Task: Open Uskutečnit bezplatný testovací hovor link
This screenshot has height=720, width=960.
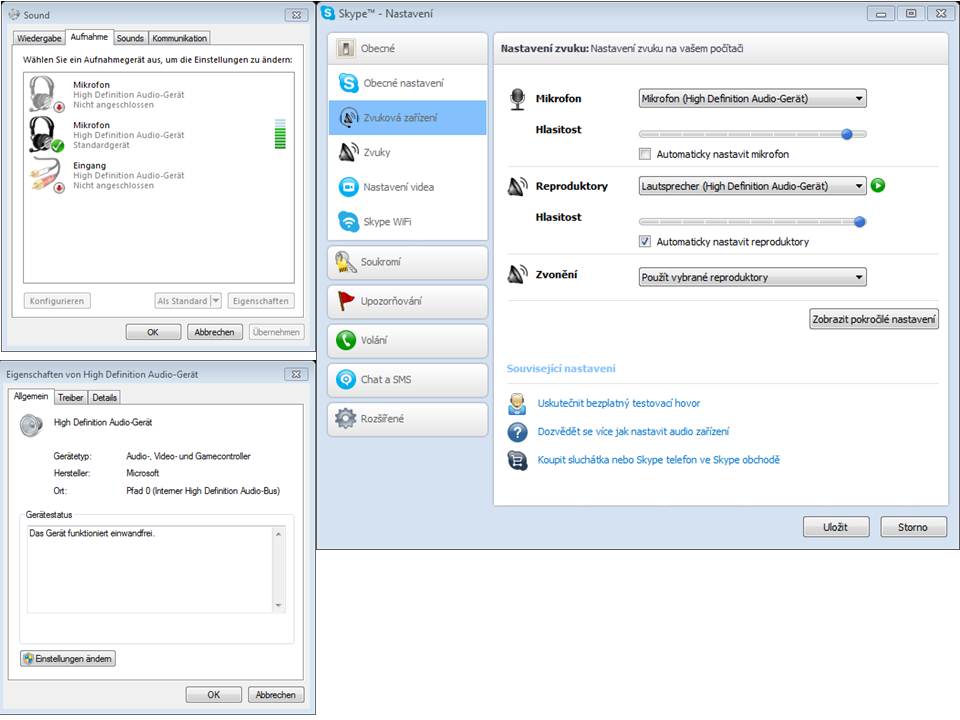Action: pos(618,403)
